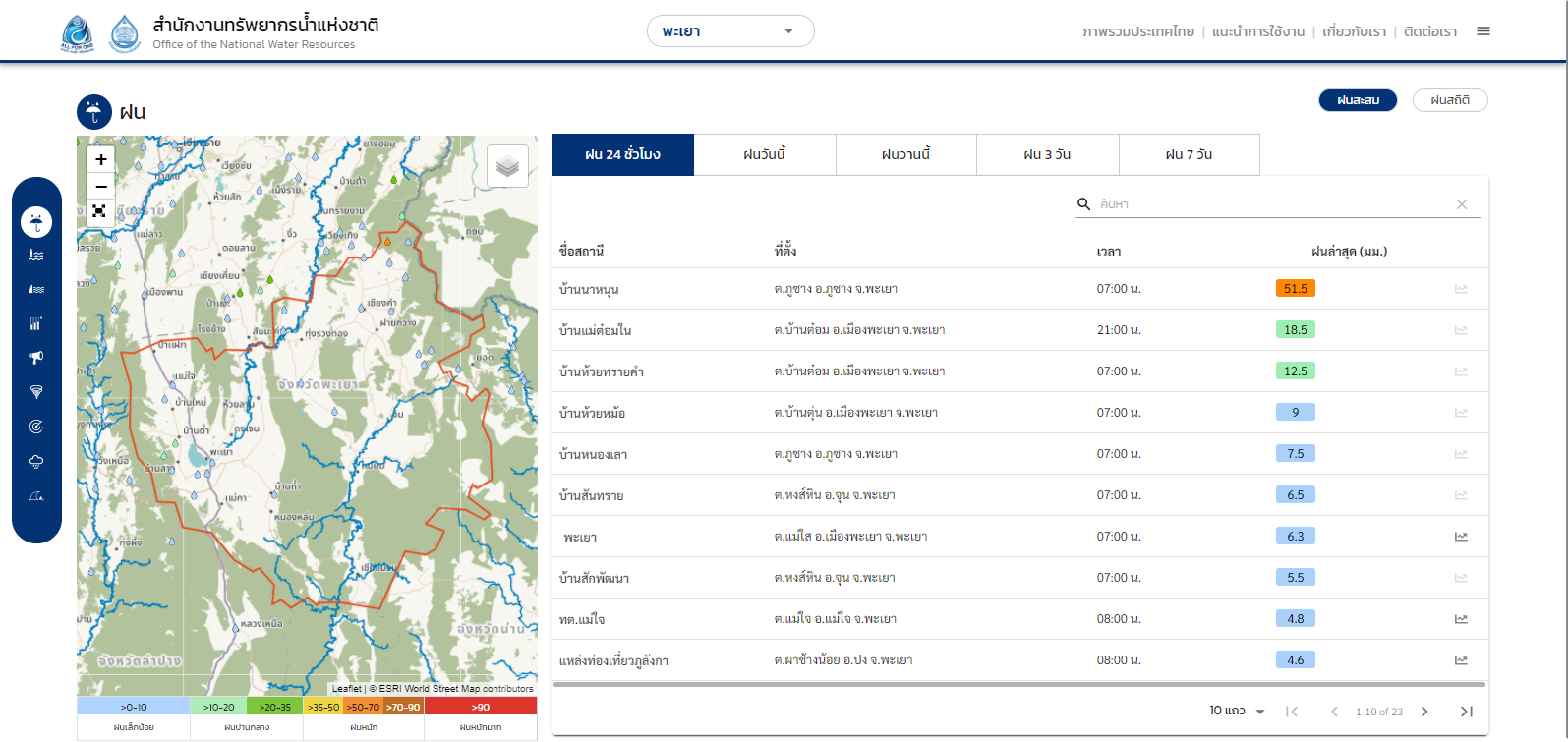Click the search magnifier icon

(x=1084, y=204)
